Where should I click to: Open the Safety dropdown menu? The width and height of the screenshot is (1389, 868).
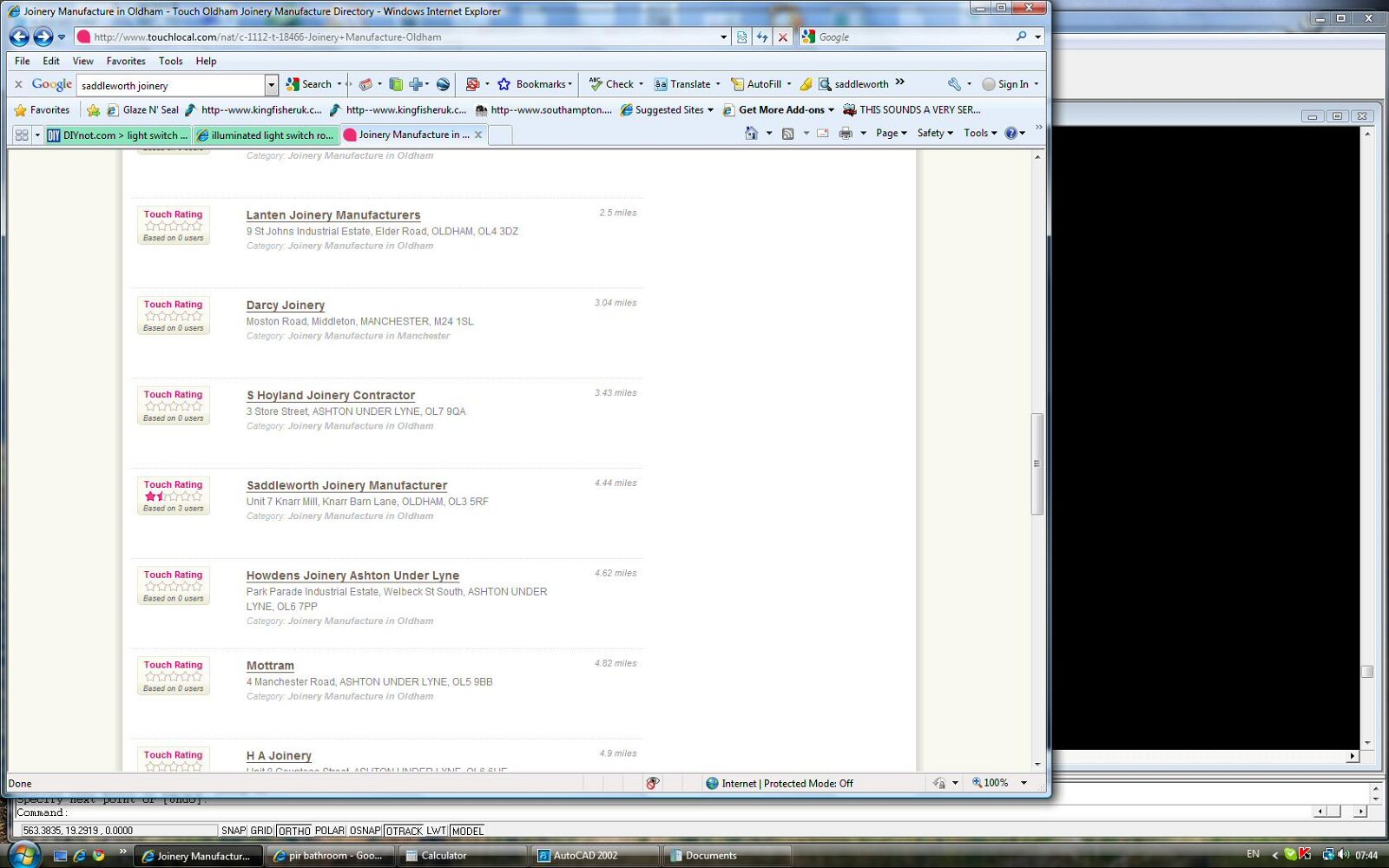[x=935, y=134]
